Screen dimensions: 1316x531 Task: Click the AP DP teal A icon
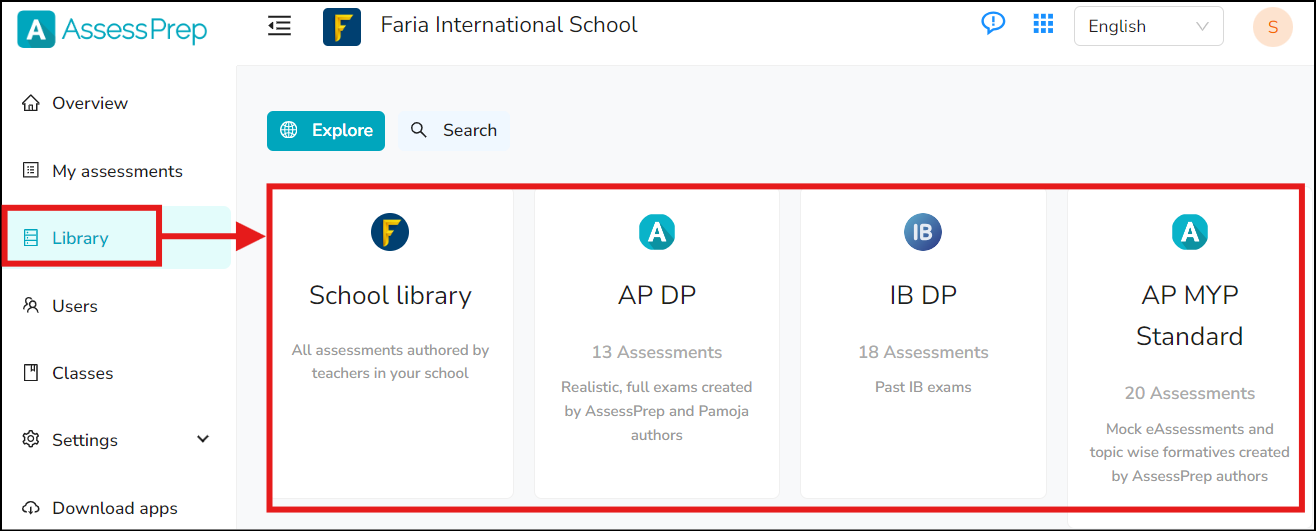pos(657,232)
